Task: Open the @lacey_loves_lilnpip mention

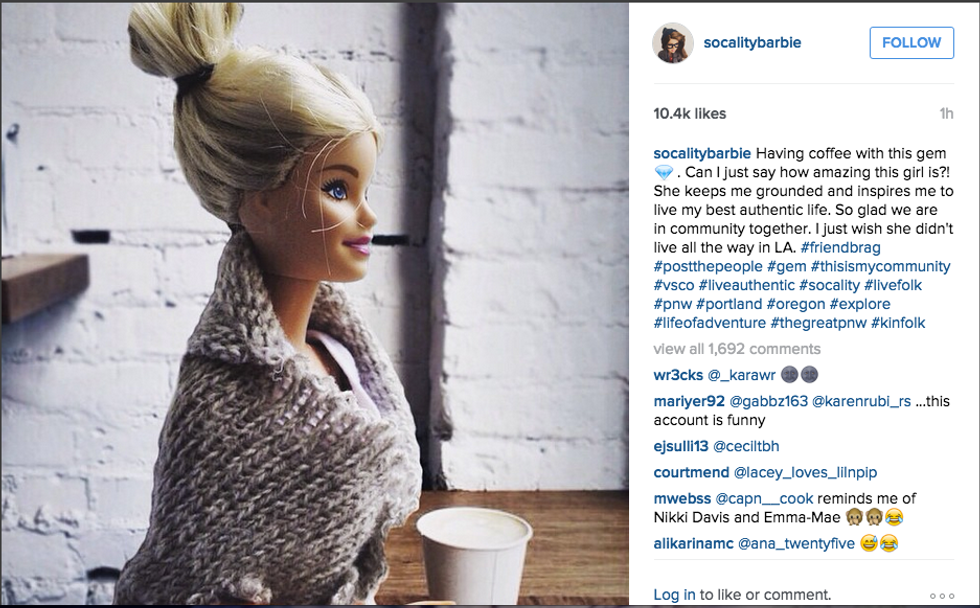Action: [x=806, y=472]
